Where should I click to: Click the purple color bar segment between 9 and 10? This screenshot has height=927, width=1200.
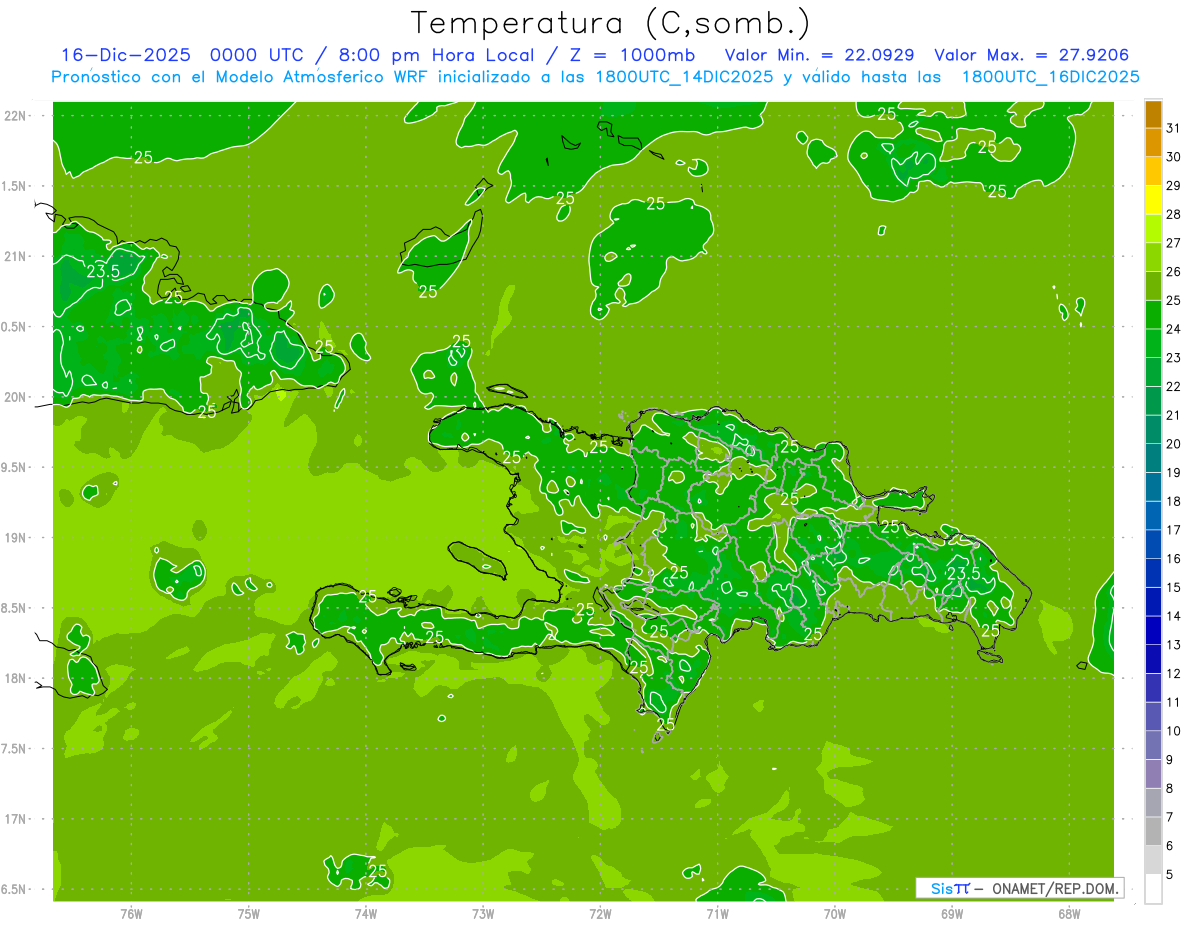click(1153, 746)
